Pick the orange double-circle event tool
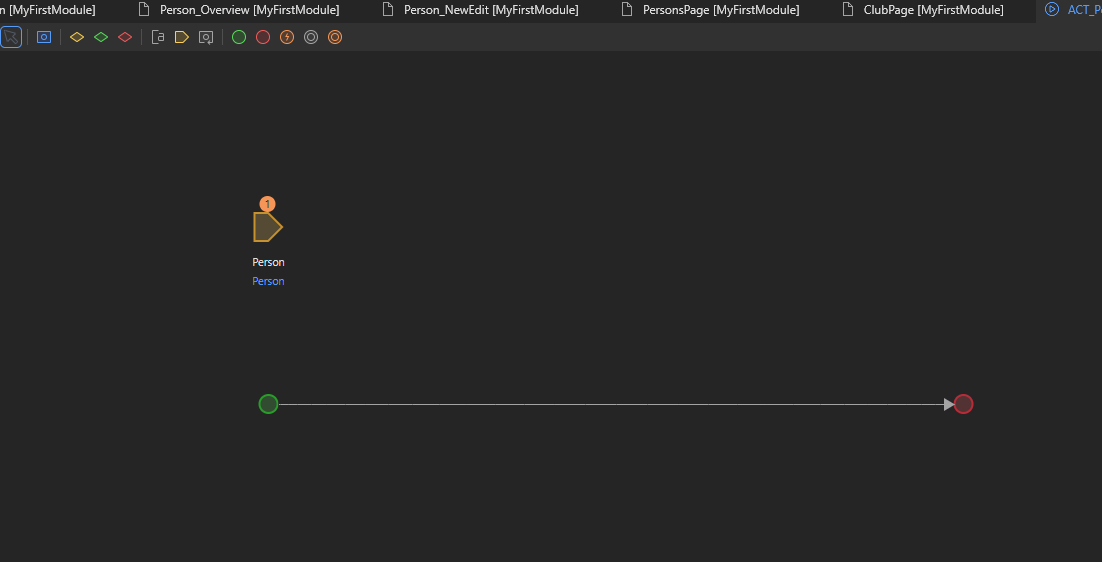This screenshot has width=1102, height=562. pos(335,37)
